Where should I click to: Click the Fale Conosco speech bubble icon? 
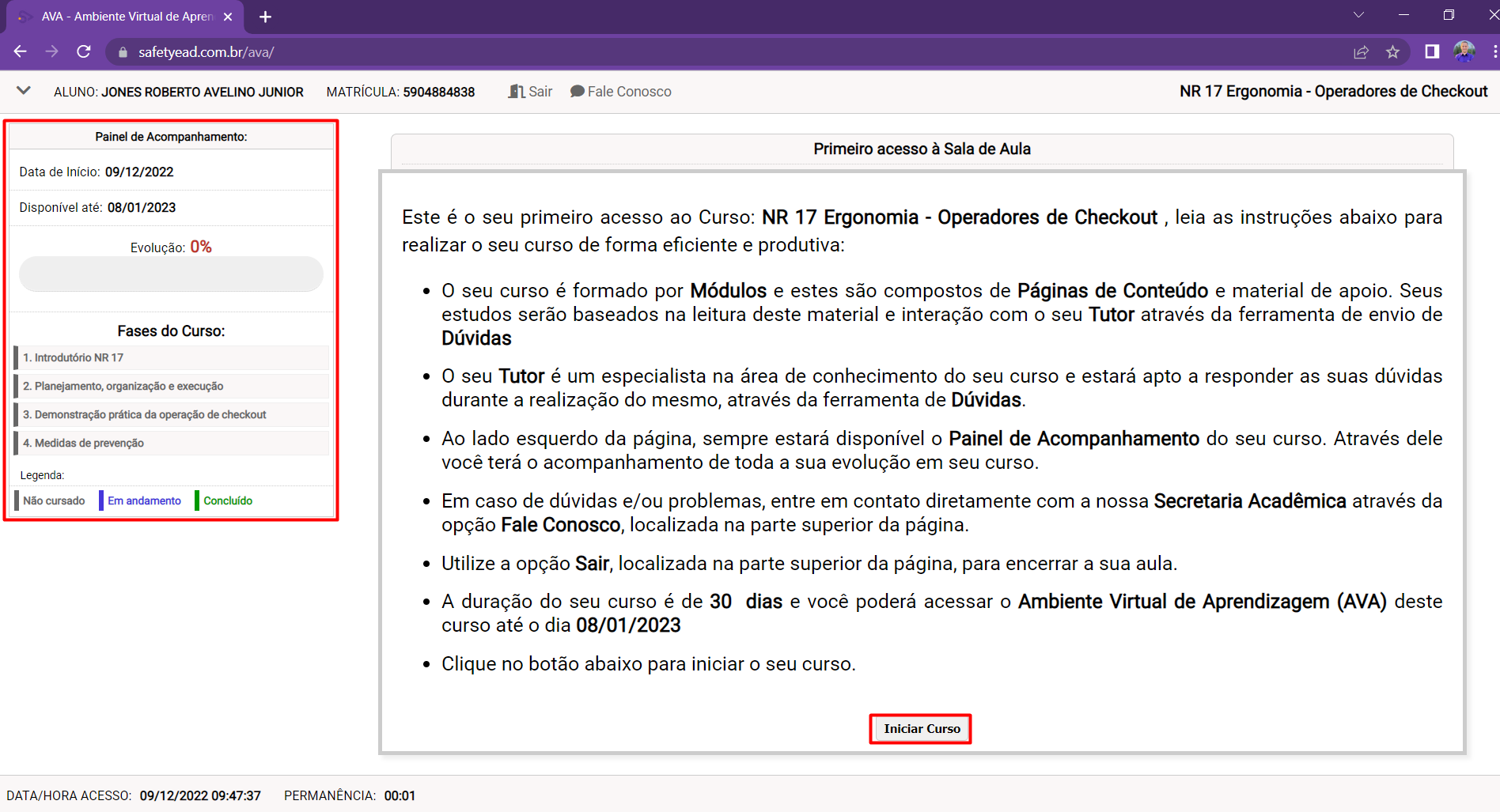tap(578, 91)
